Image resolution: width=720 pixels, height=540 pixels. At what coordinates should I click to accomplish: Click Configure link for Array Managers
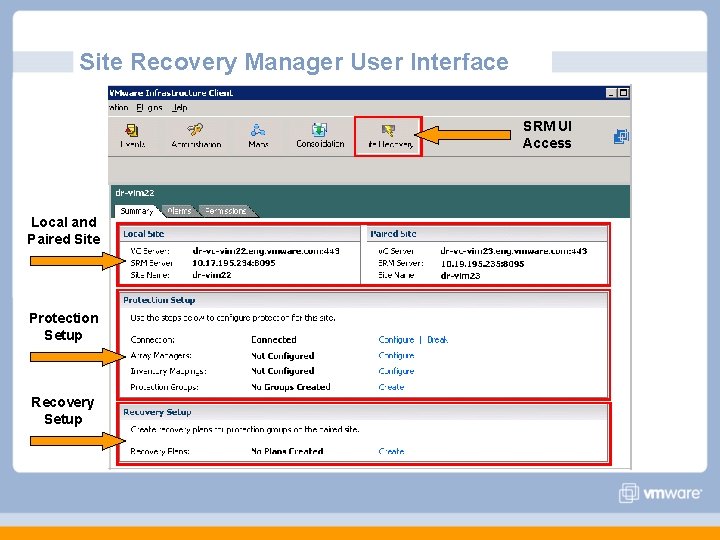tap(396, 355)
